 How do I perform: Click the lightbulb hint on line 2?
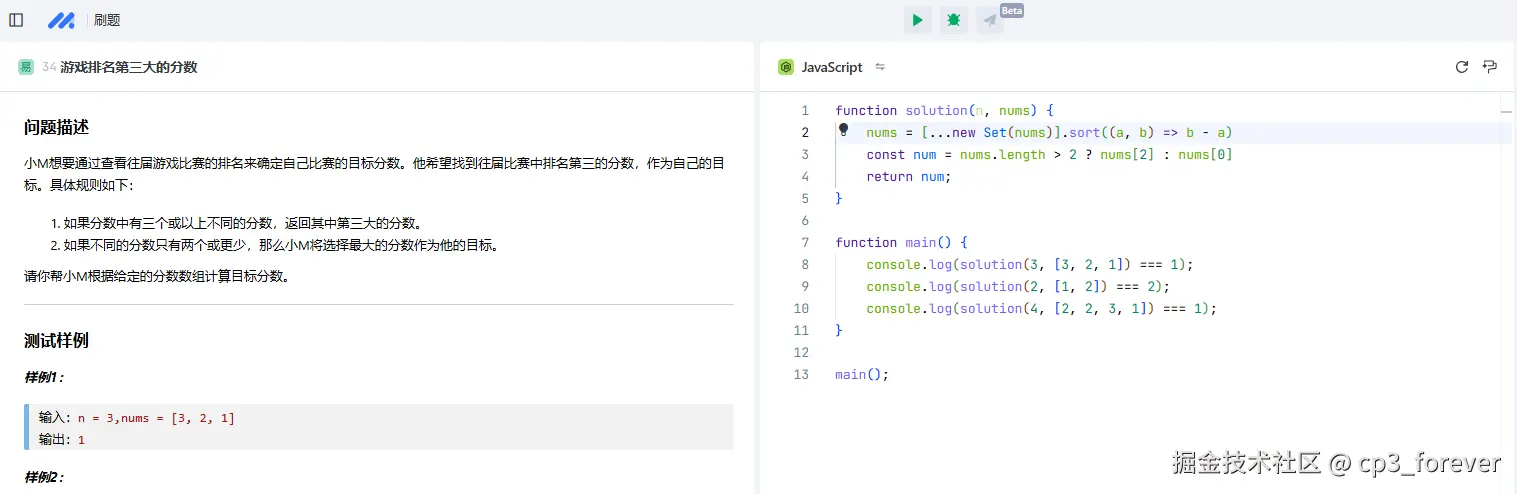tap(843, 130)
